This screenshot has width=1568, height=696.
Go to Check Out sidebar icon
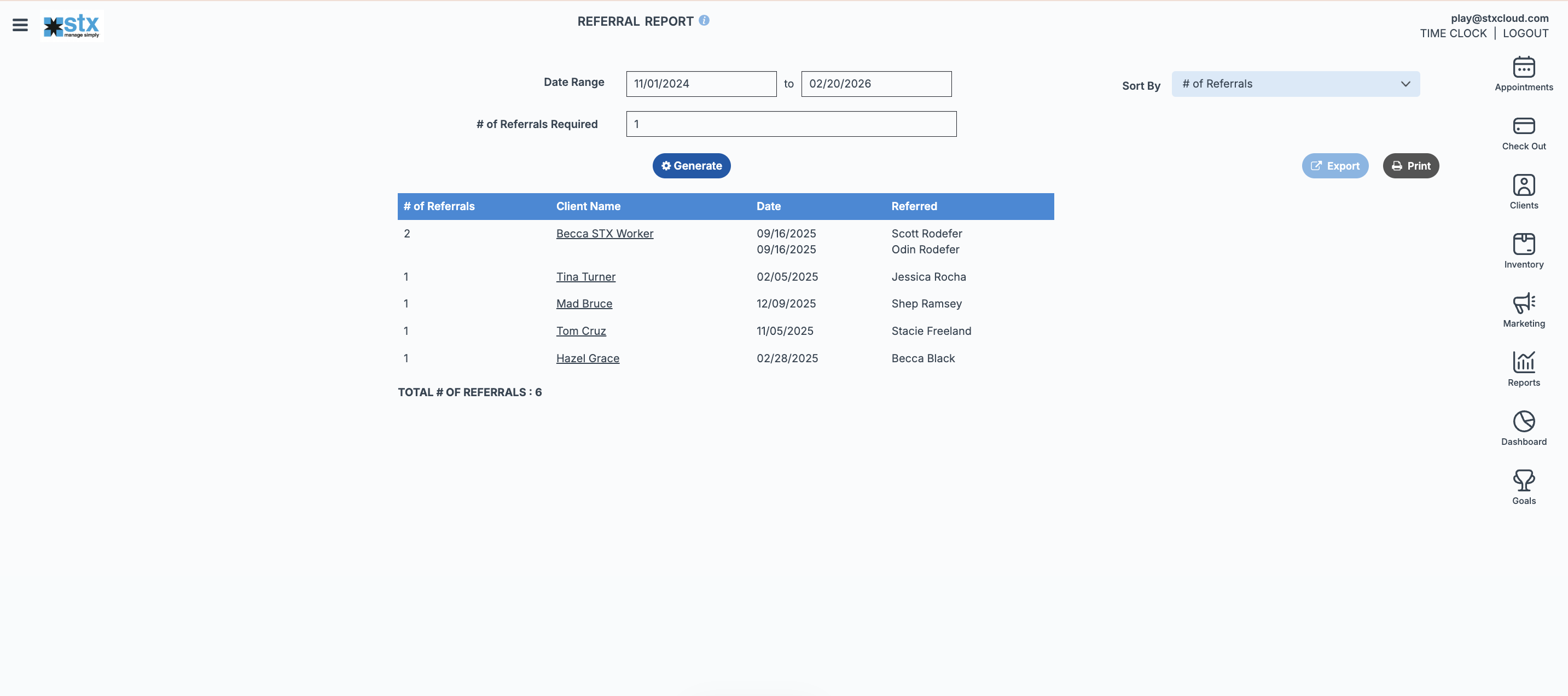1523,126
